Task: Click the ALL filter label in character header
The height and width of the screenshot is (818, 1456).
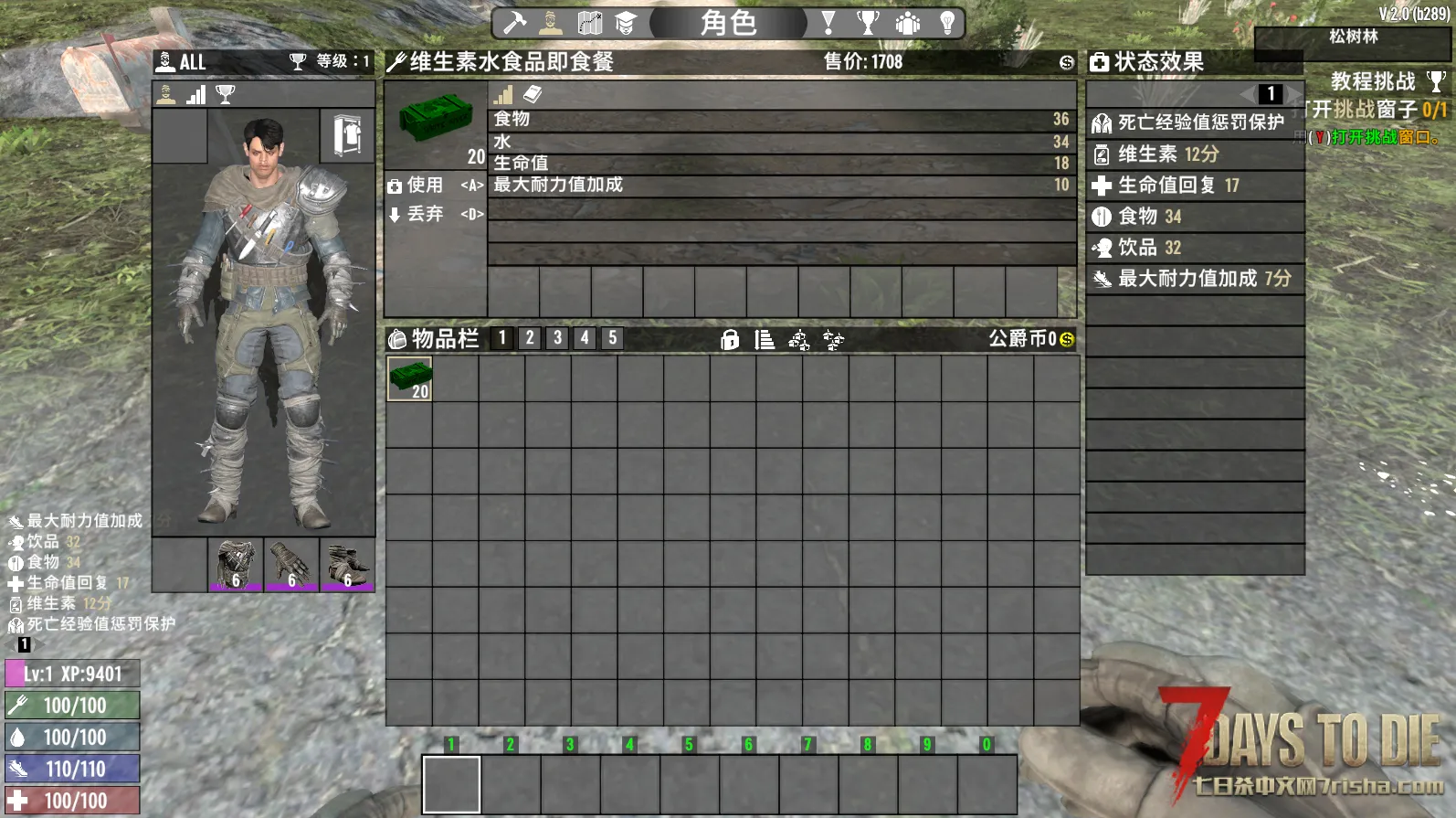Action: pyautogui.click(x=192, y=62)
